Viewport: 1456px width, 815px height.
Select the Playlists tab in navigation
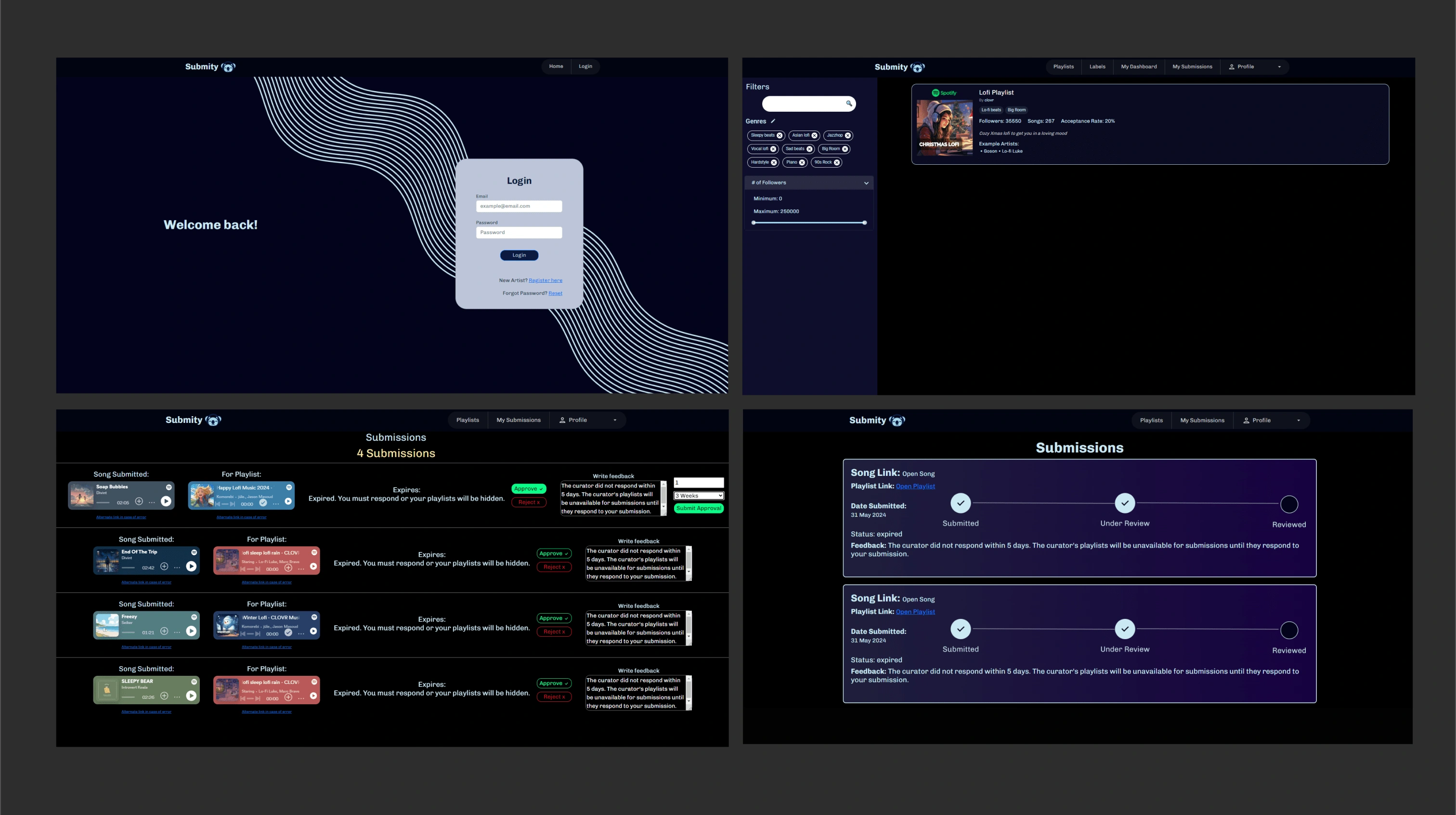point(1063,67)
